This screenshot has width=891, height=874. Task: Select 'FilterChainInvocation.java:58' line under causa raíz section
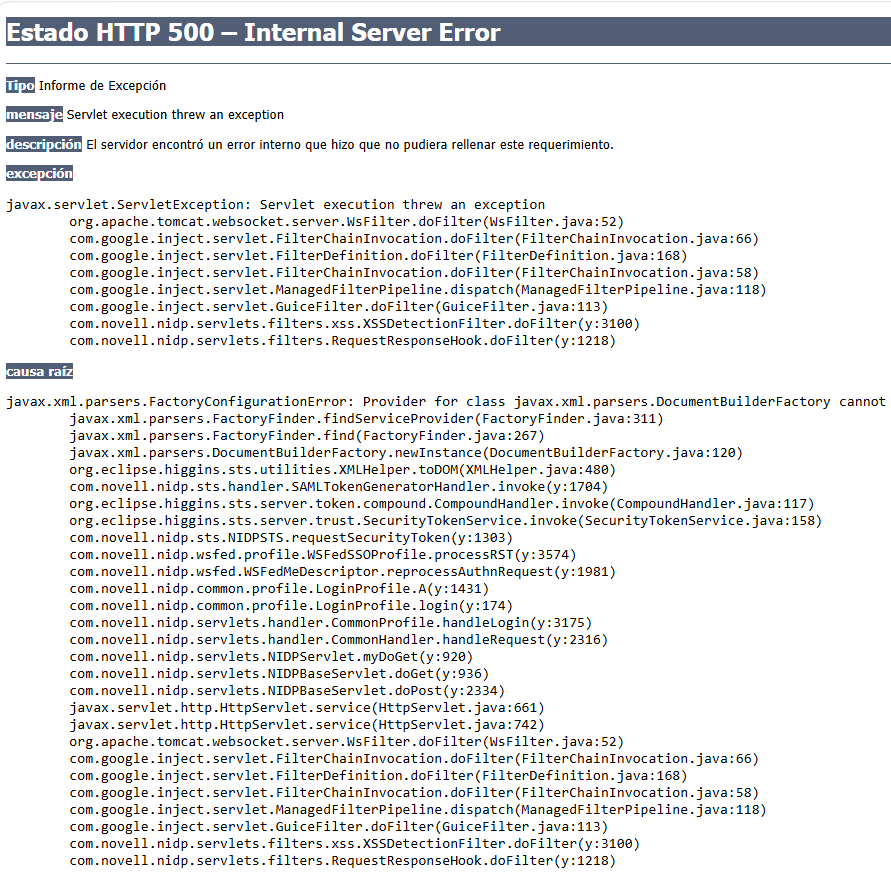pos(414,794)
